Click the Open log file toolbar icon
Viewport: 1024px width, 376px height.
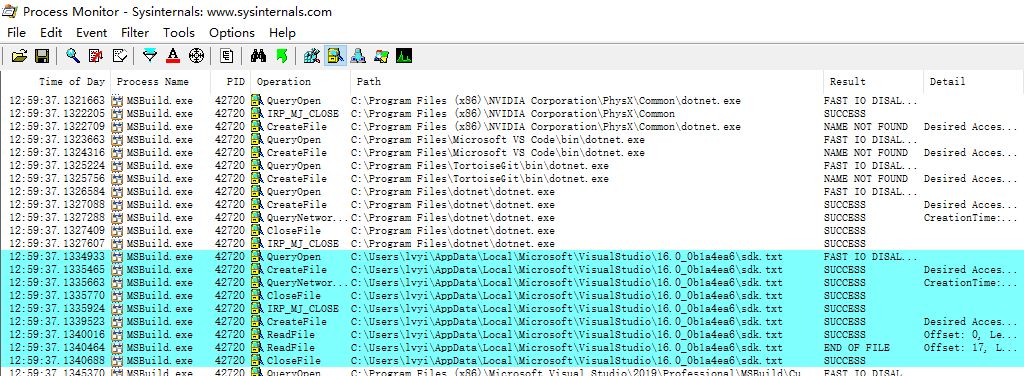click(19, 56)
